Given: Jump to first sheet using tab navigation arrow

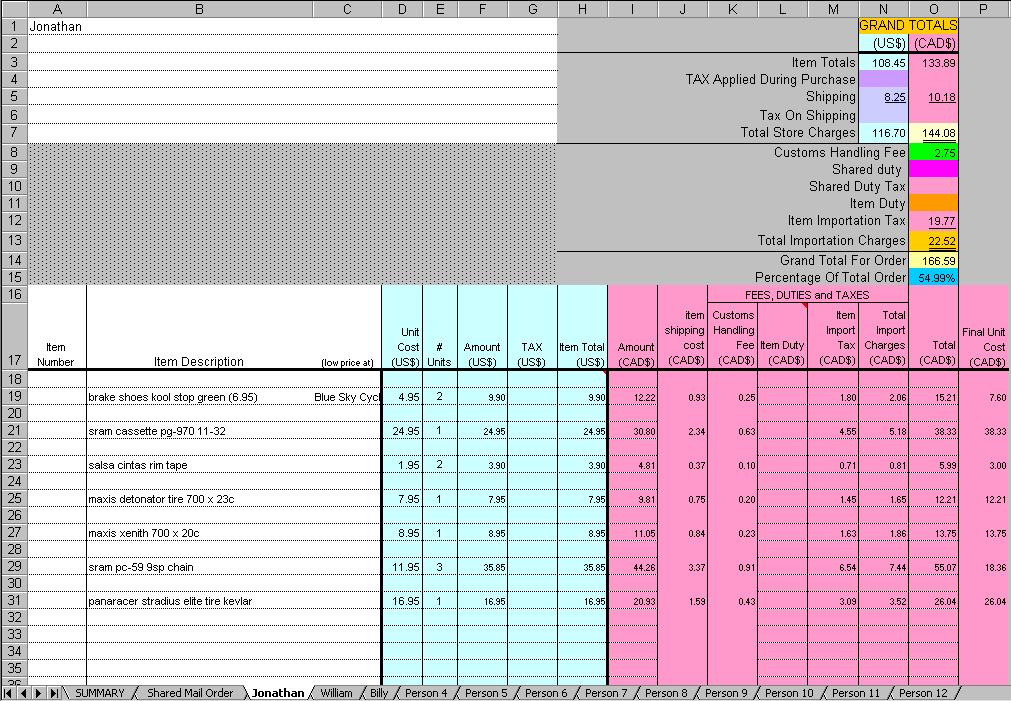Looking at the screenshot, I should click(9, 693).
